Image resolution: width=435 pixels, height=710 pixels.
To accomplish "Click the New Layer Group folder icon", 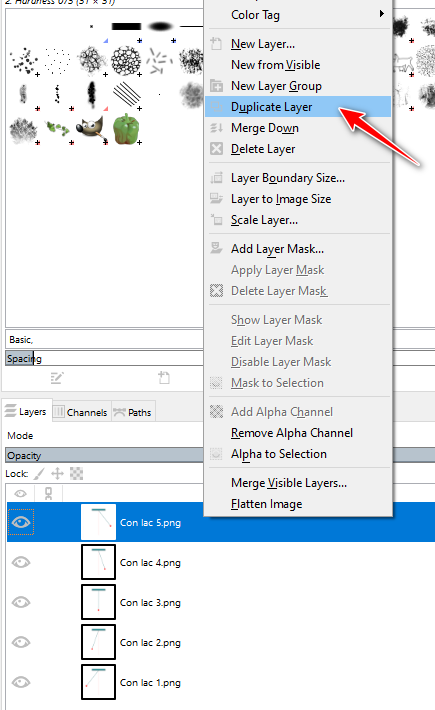I will click(x=216, y=86).
